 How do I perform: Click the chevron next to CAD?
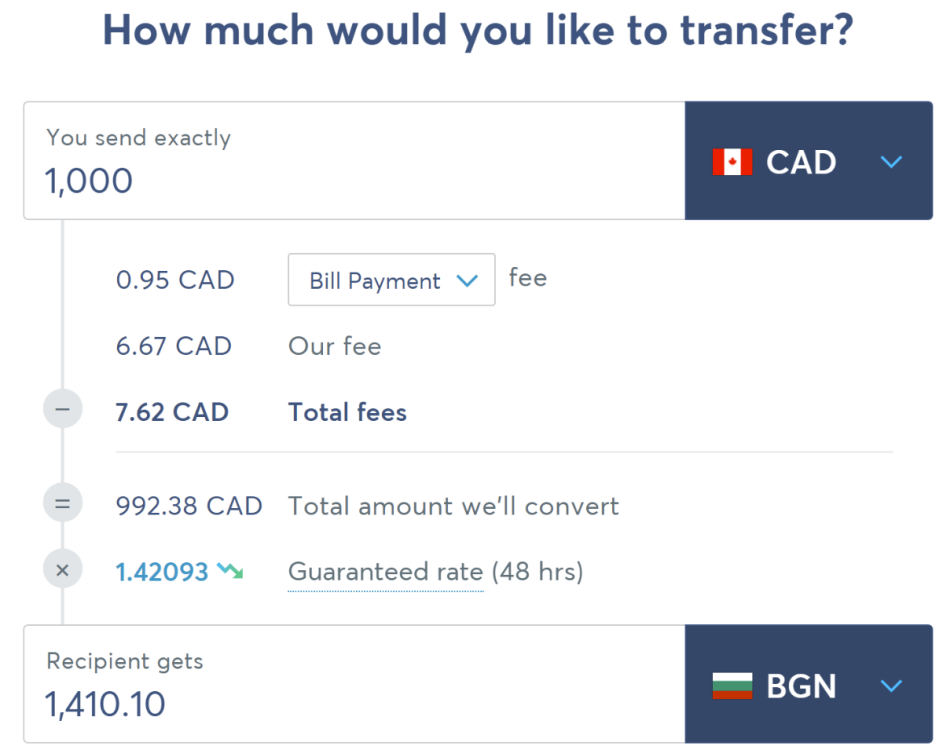coord(891,162)
